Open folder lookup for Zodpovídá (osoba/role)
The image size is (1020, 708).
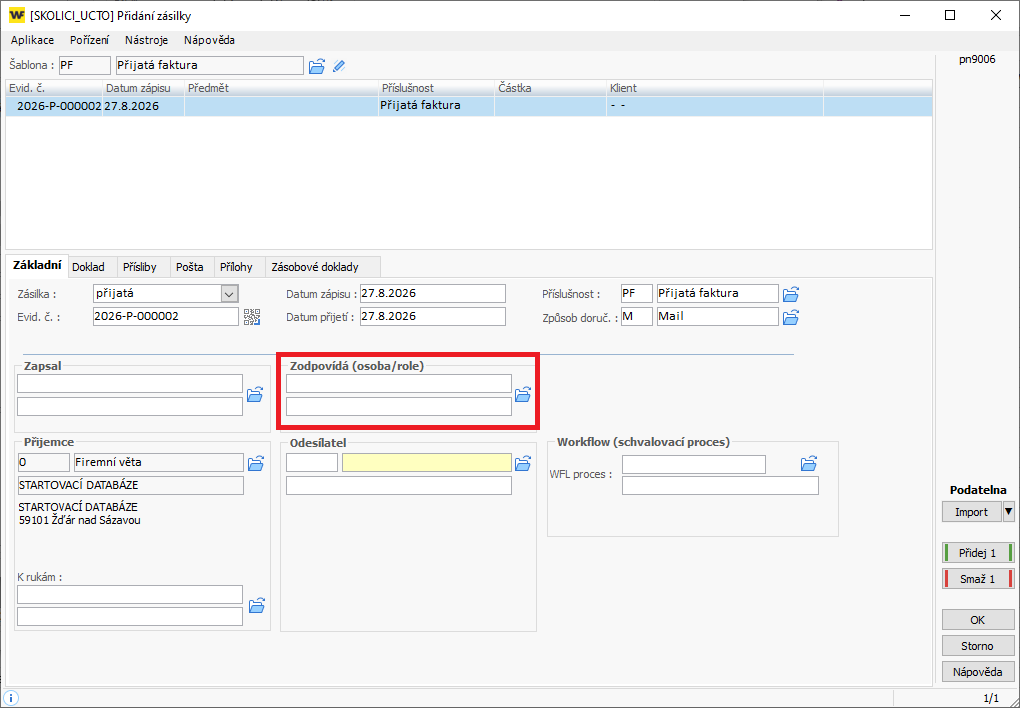[523, 394]
